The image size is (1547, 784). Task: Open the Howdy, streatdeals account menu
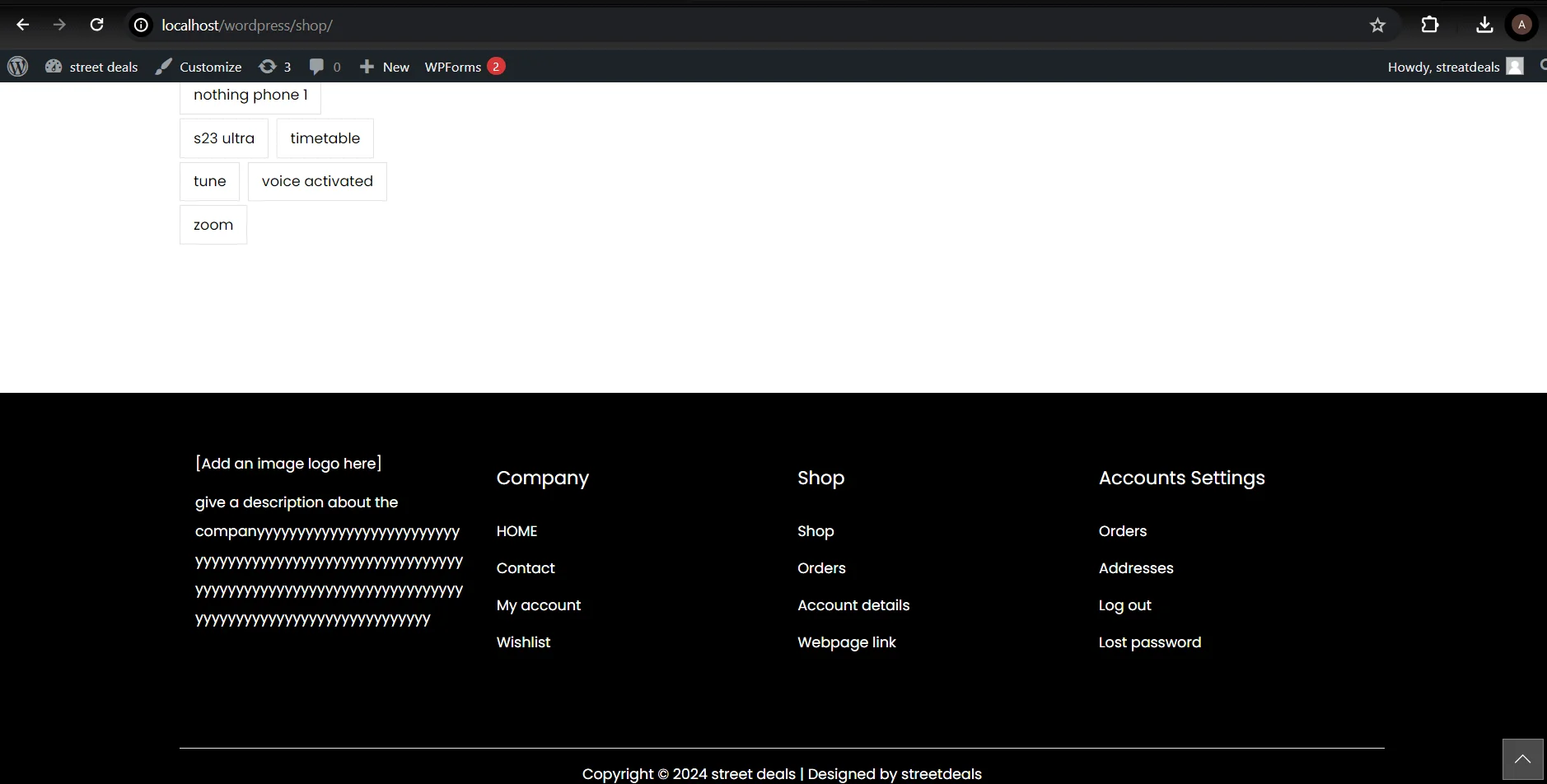[1456, 67]
